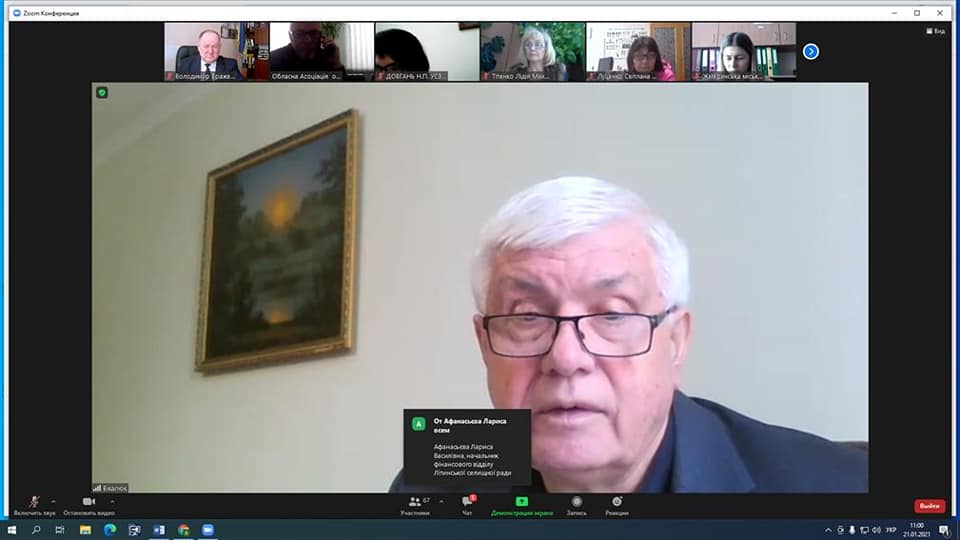Click the red Выйти leave button

pos(929,506)
